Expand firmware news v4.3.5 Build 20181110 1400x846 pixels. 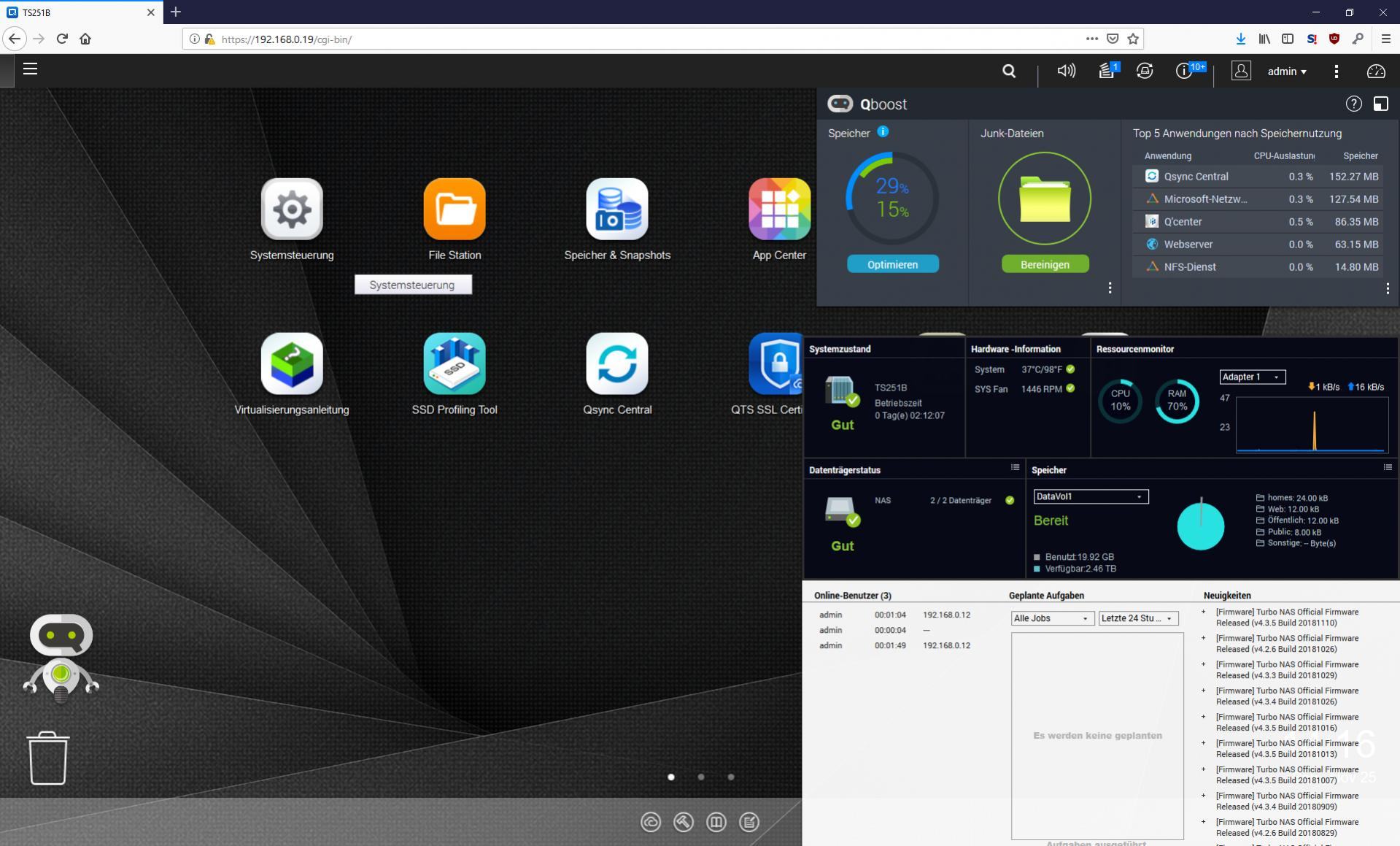pos(1203,612)
